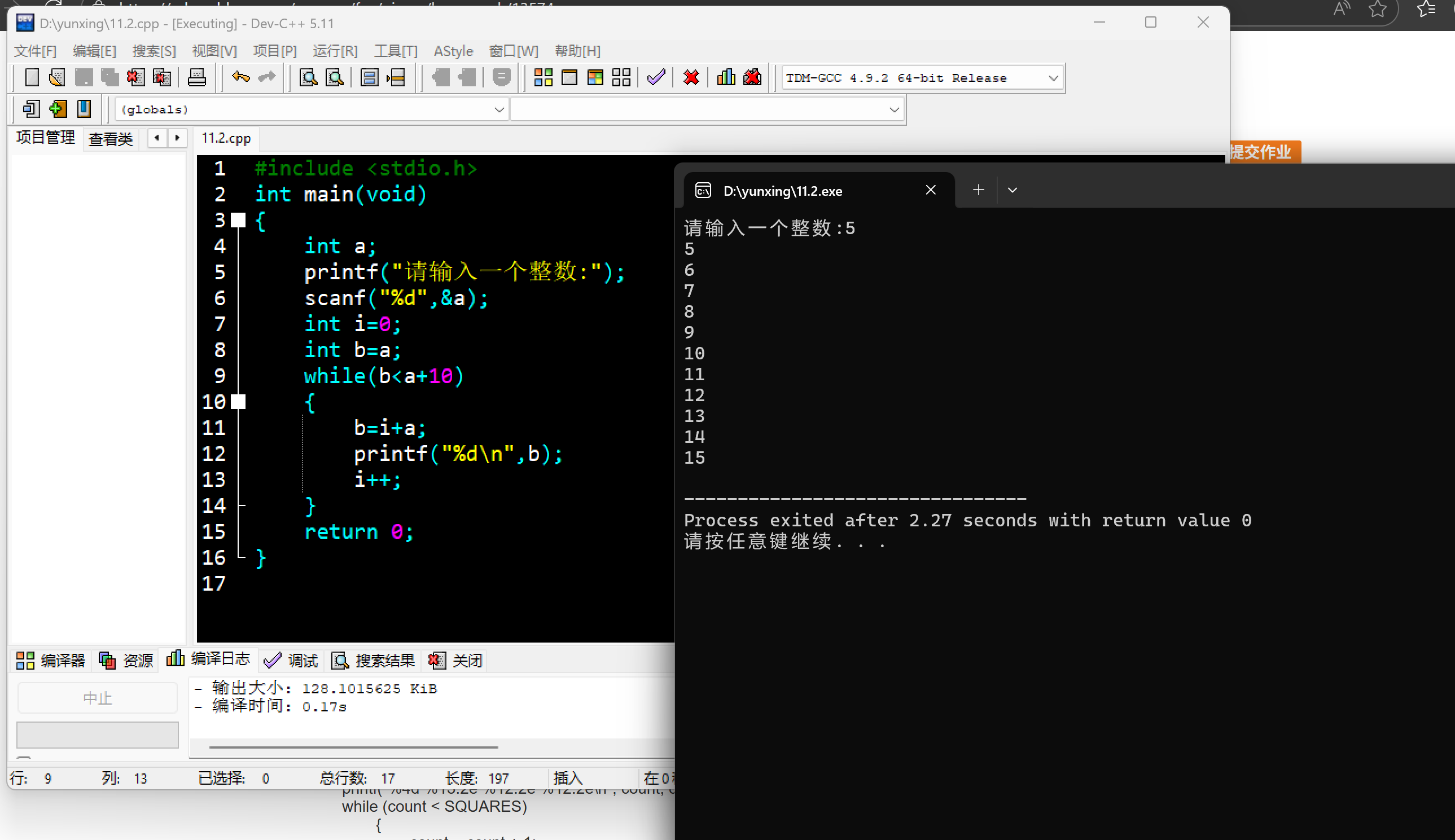Viewport: 1455px width, 840px height.
Task: Click the Print toolbar icon
Action: (196, 77)
